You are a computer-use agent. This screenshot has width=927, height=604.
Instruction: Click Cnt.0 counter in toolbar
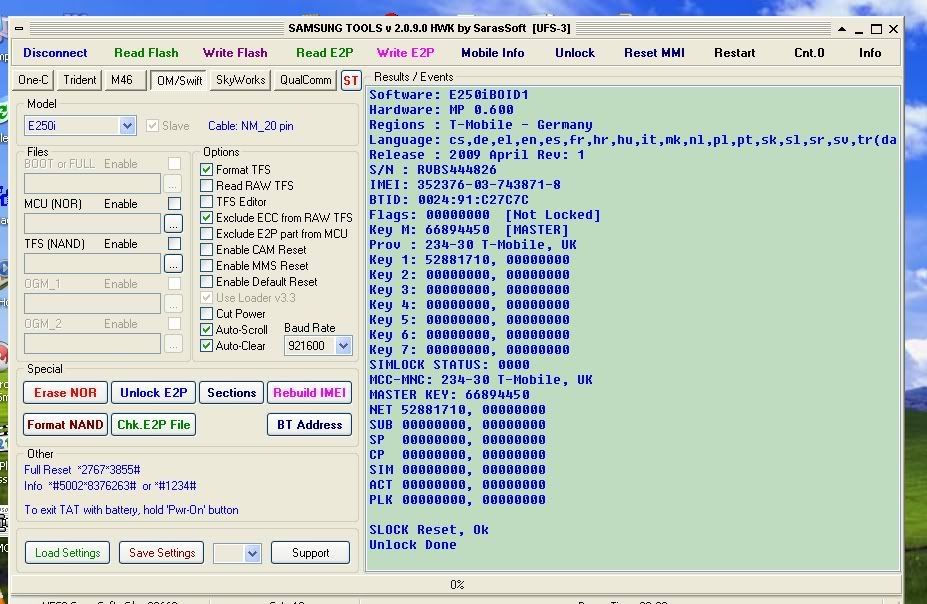(809, 53)
